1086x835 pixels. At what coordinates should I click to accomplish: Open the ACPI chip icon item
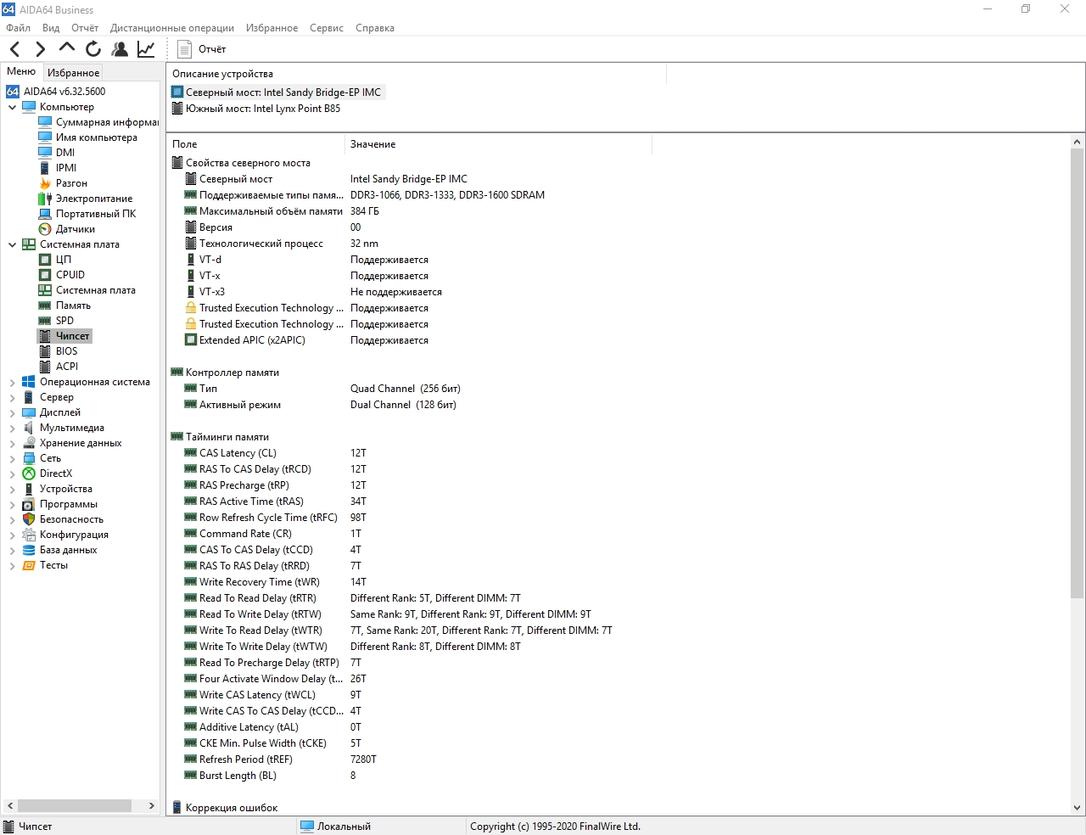pos(45,366)
